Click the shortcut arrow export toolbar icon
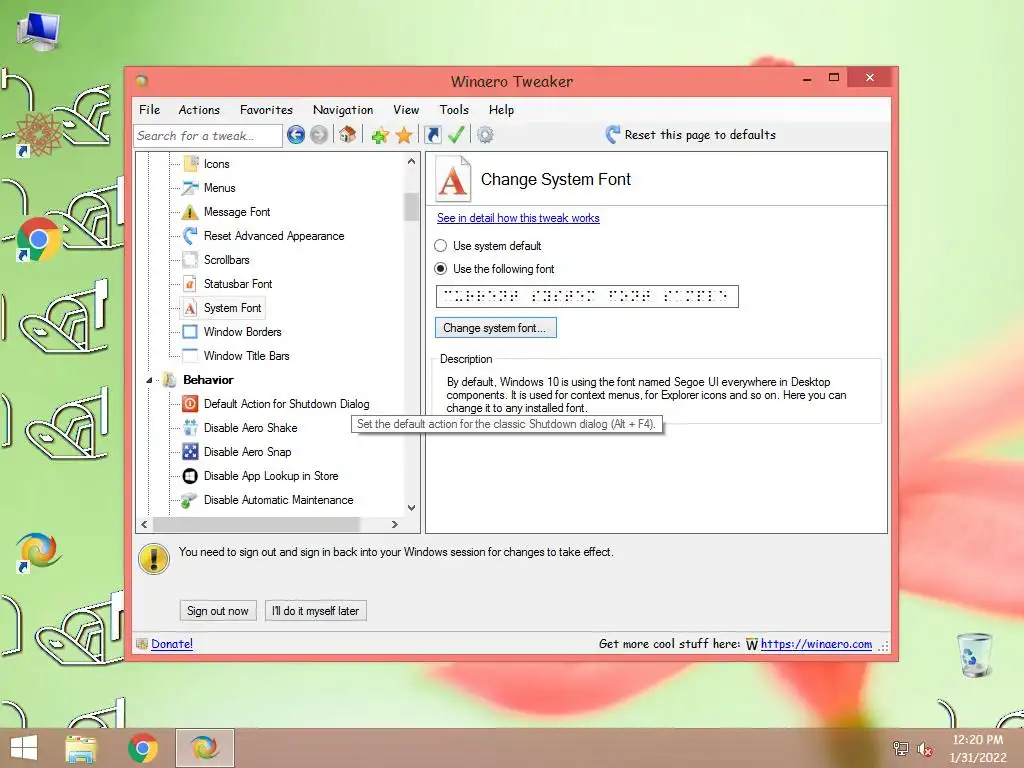 click(432, 135)
